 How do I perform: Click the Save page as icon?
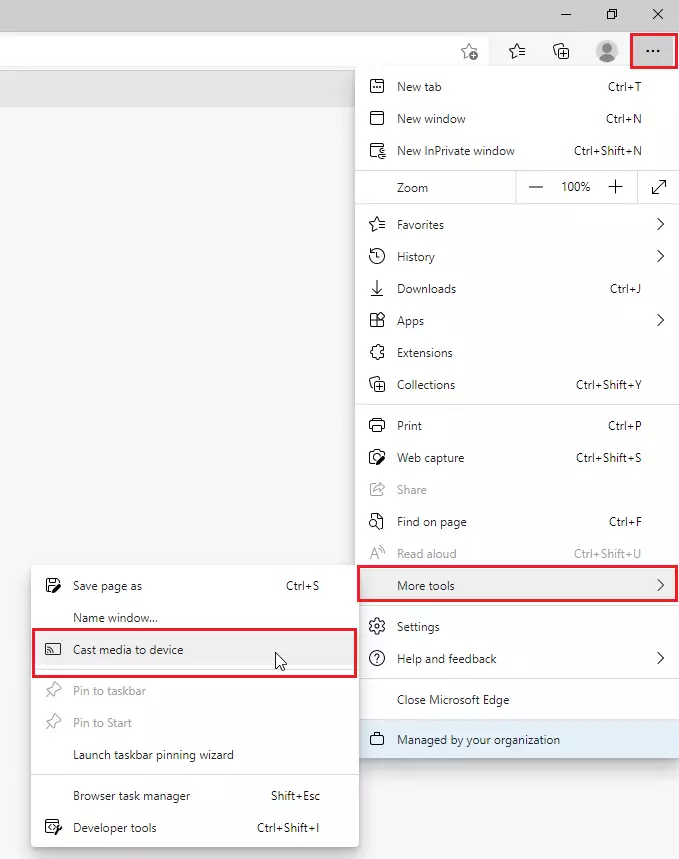tap(53, 586)
